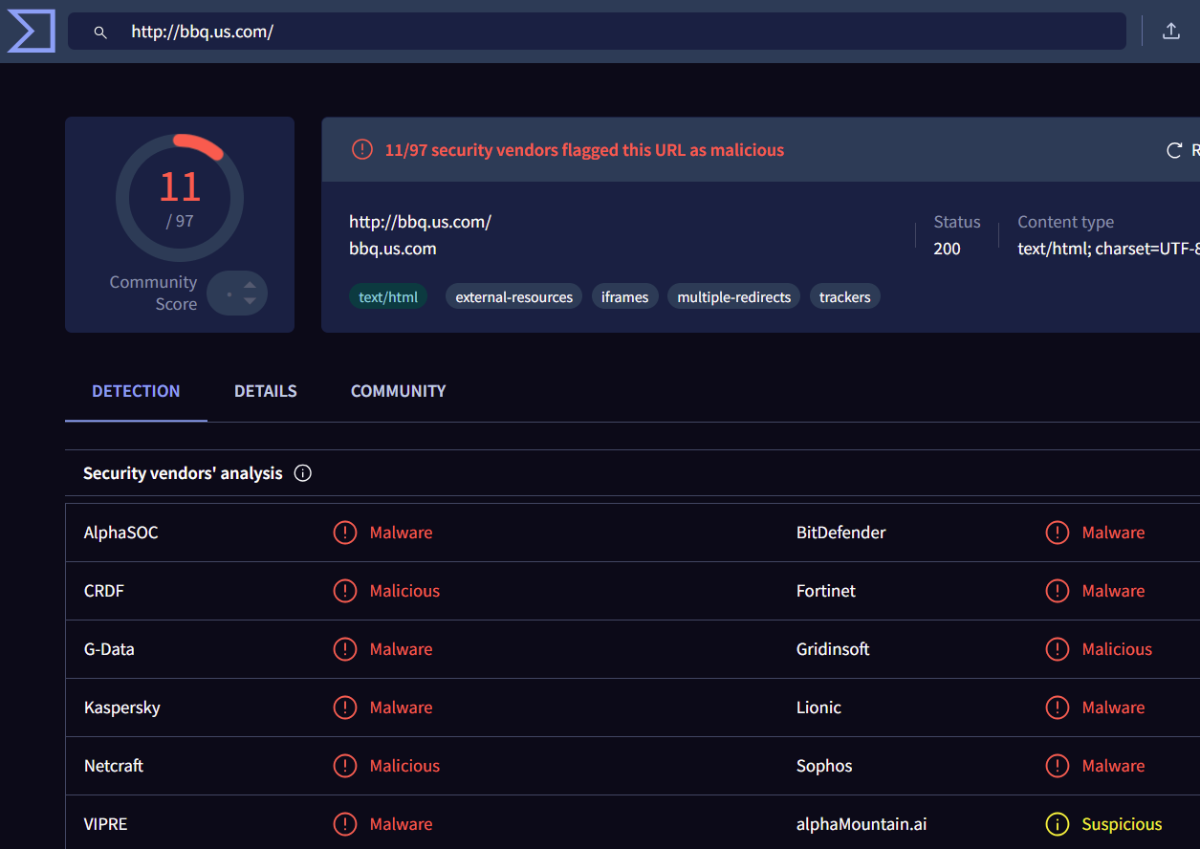Click the search magnifier icon

tap(100, 32)
